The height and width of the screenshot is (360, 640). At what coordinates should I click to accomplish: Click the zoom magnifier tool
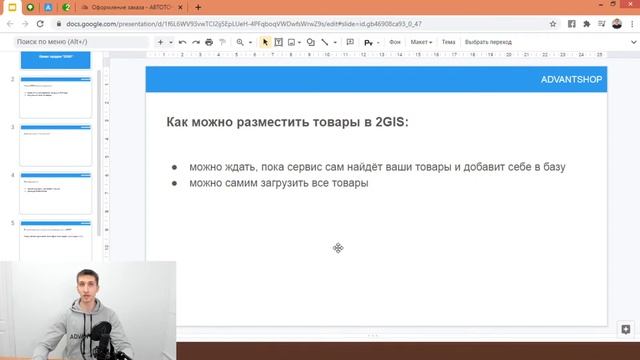240,42
